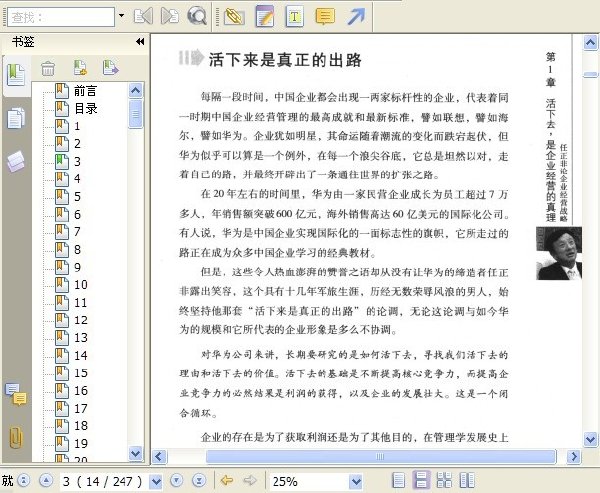Go forward to next view
This screenshot has width=600, height=493.
(250, 480)
